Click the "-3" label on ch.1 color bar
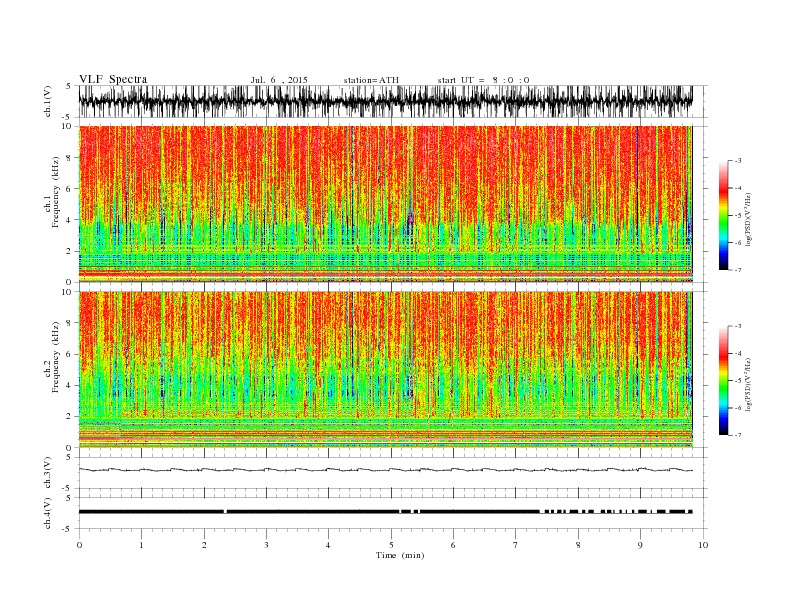The height and width of the screenshot is (612, 792). coord(738,161)
